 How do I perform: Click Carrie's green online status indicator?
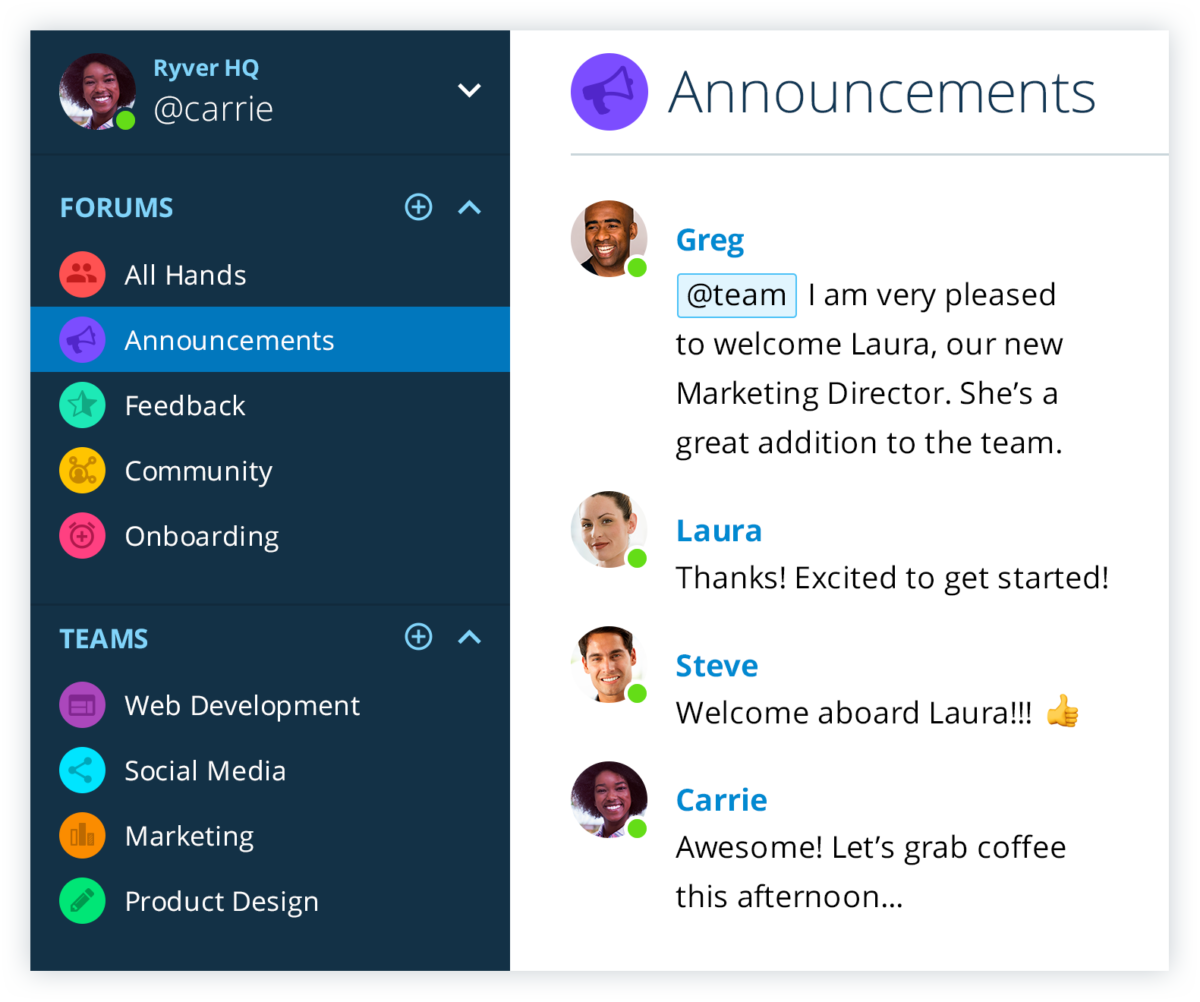637,827
